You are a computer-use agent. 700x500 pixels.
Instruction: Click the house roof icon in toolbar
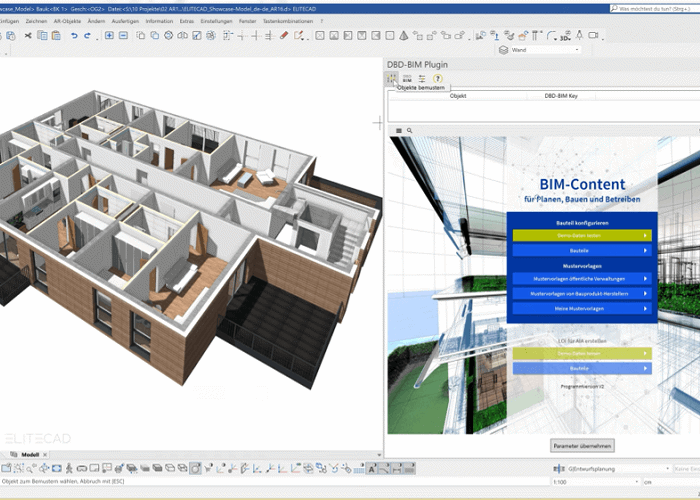[x=523, y=35]
